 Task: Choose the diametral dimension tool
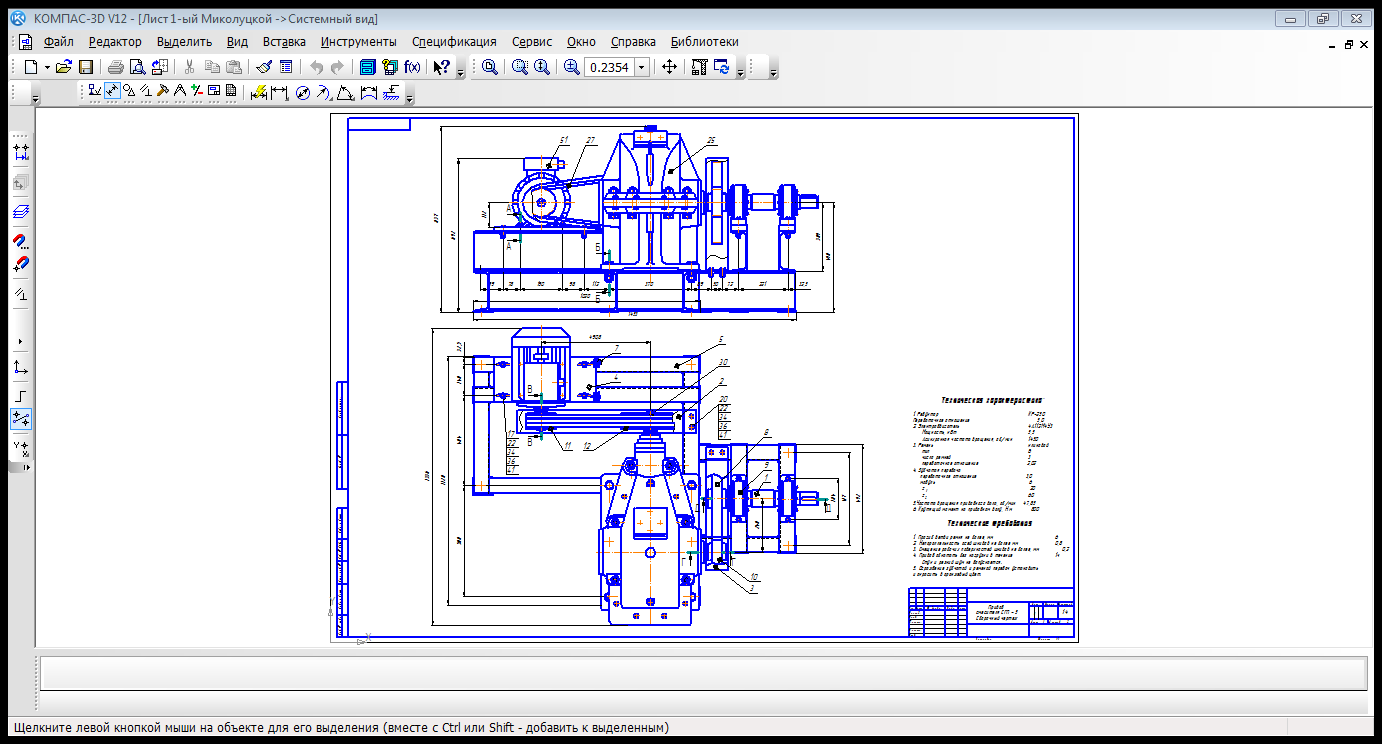pyautogui.click(x=302, y=93)
